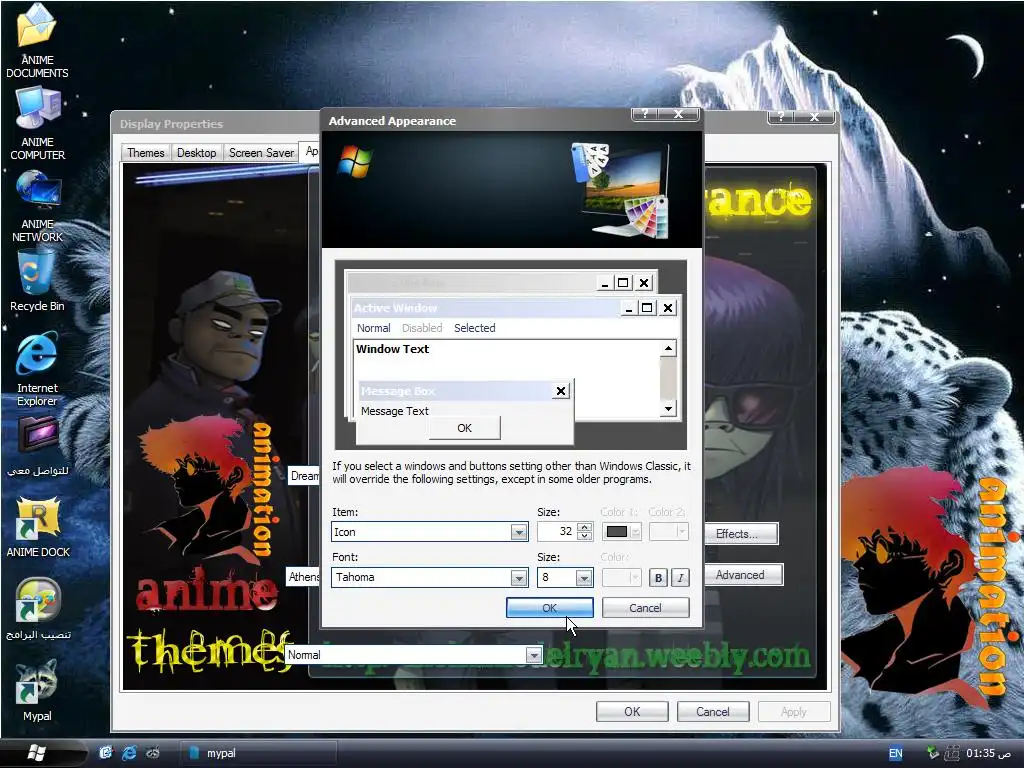Select the Mypal raccoon desktop icon

pyautogui.click(x=37, y=691)
